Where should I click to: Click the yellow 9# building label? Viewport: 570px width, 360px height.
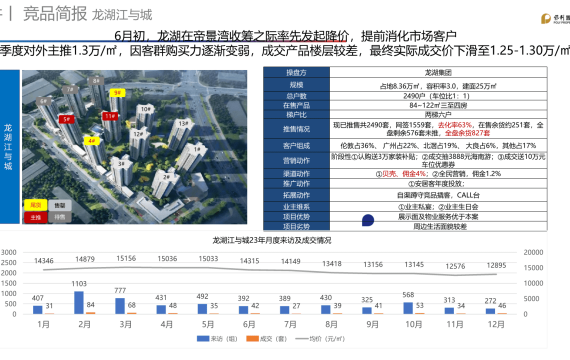(117, 93)
